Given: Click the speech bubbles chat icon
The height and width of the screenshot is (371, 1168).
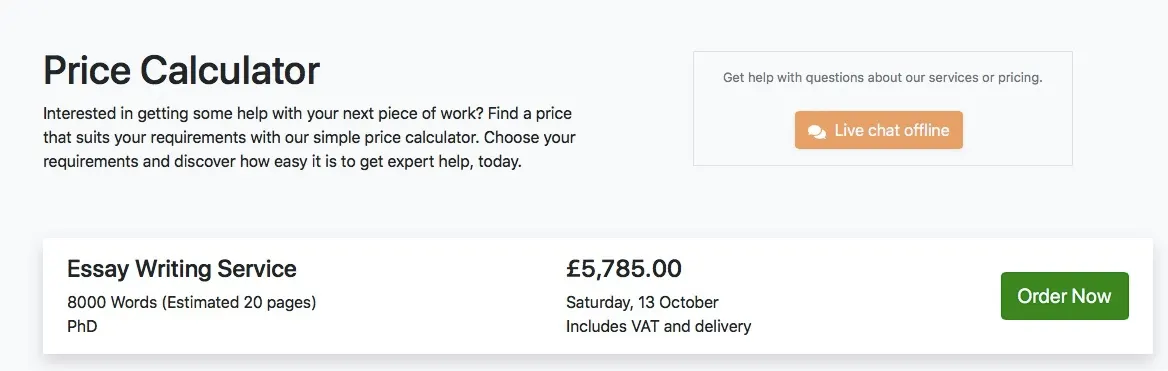Looking at the screenshot, I should (x=816, y=131).
